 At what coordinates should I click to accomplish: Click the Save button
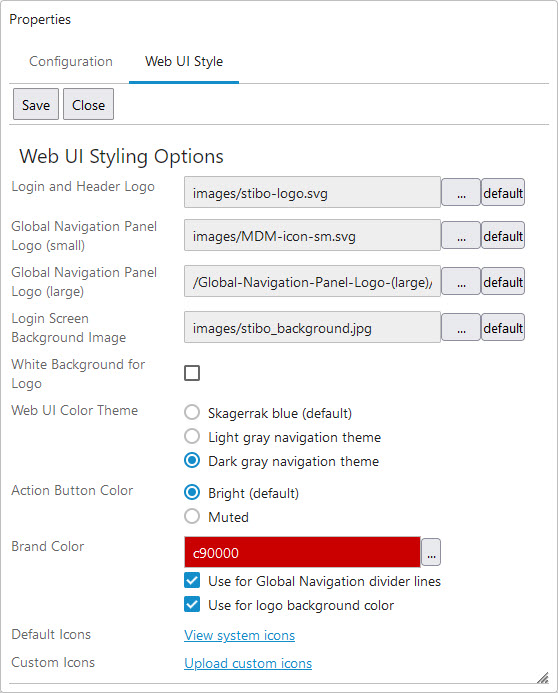coord(36,104)
